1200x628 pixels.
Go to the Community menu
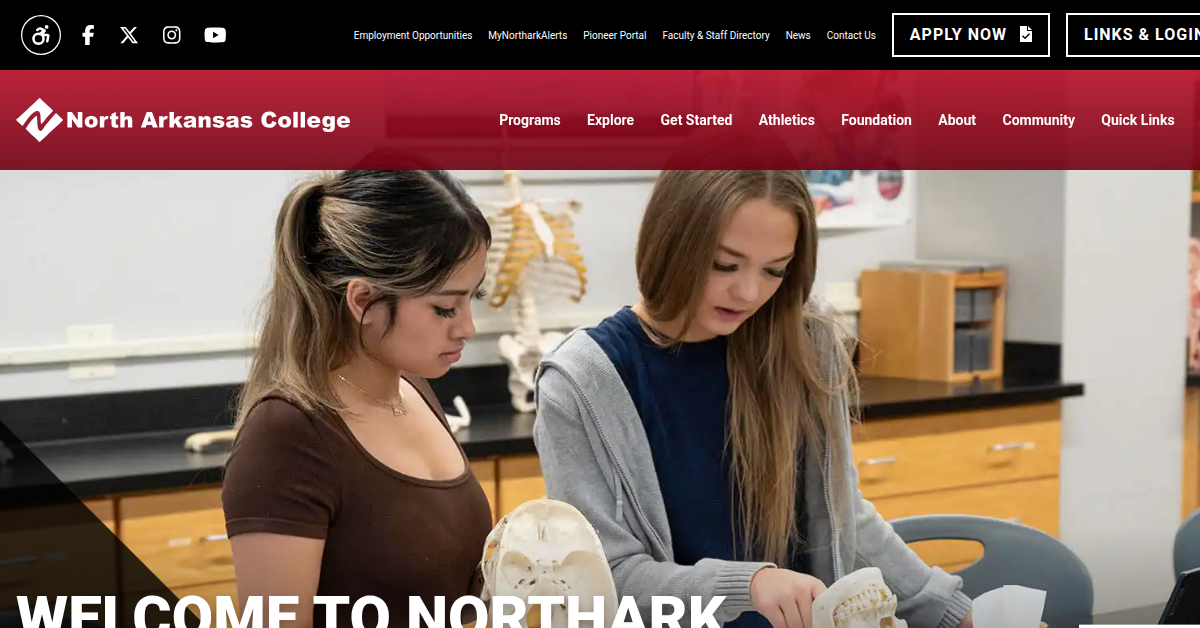point(1039,120)
